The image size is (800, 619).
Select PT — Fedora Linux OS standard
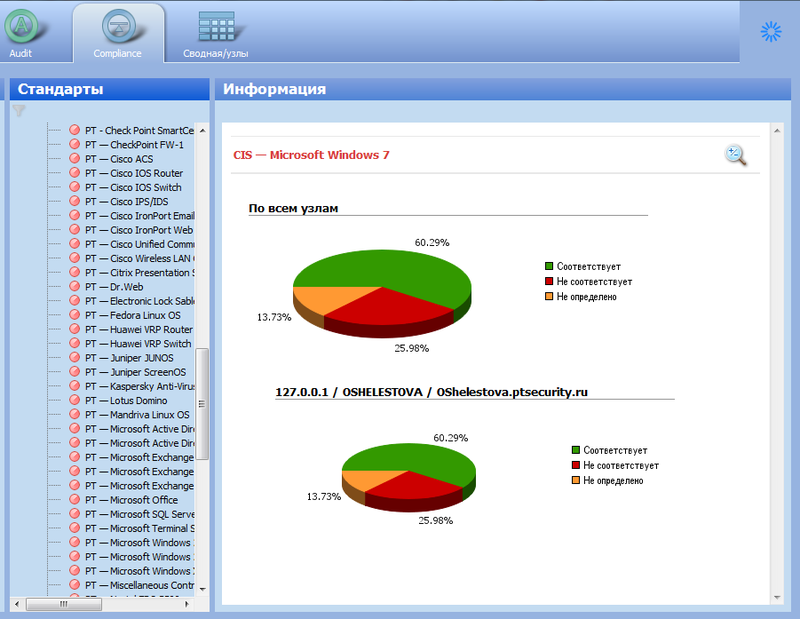[133, 315]
